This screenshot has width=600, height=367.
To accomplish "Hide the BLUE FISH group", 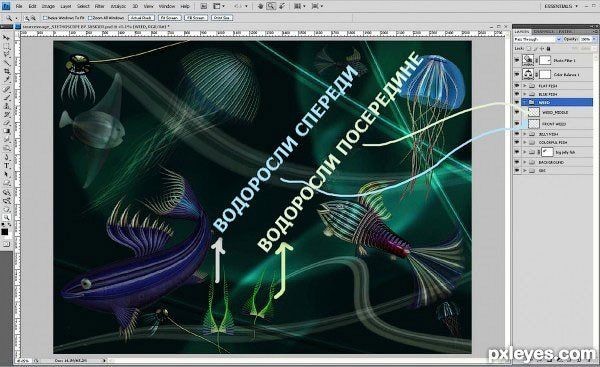I will (x=517, y=94).
